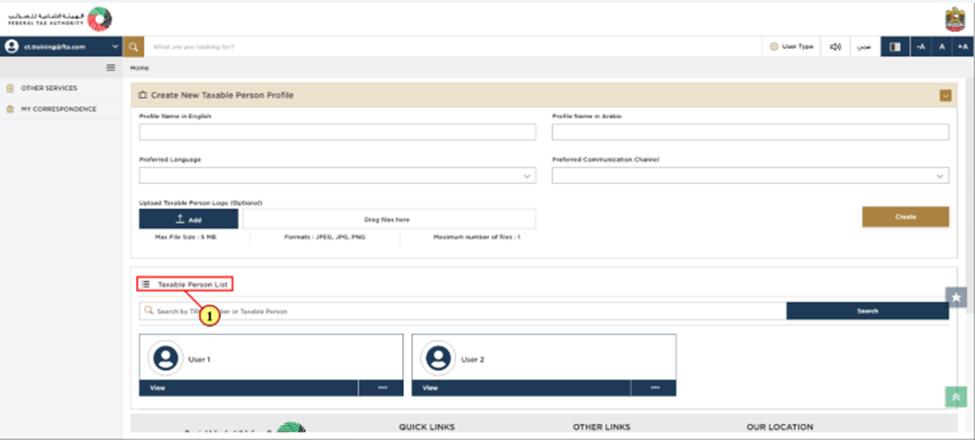
Task: Increase font size with +A button
Action: click(x=961, y=46)
